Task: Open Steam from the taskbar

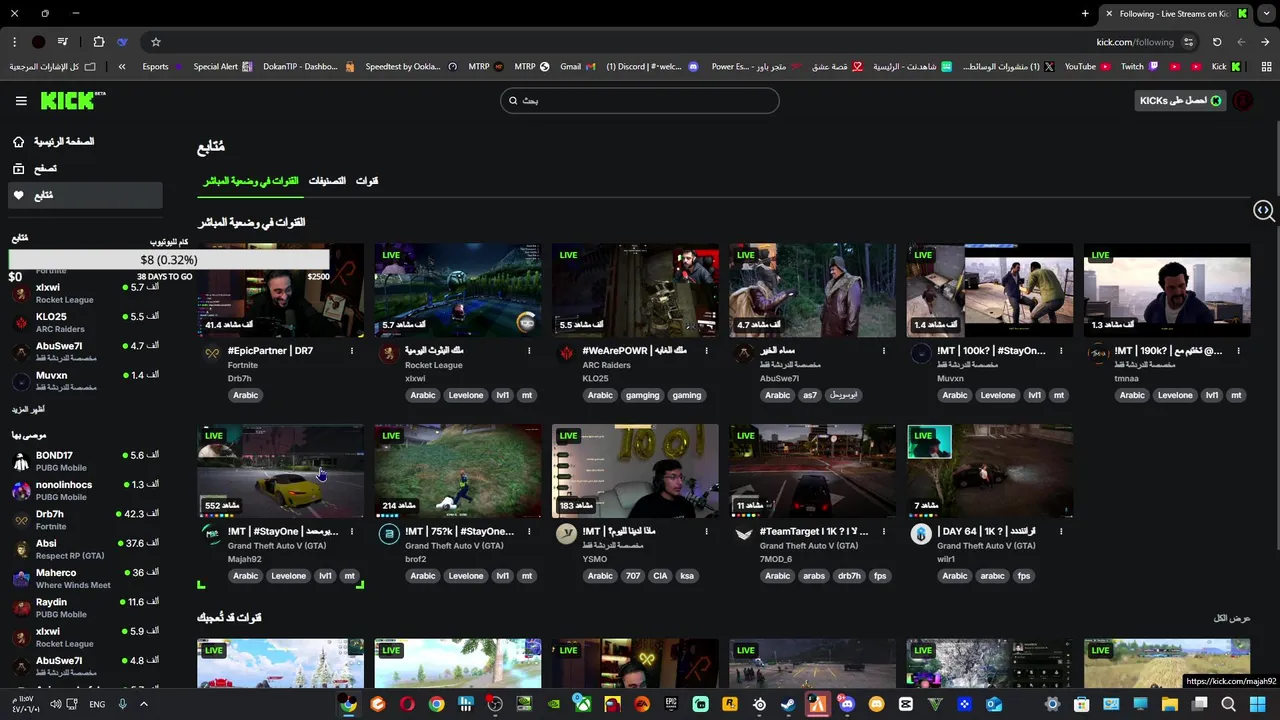Action: [x=788, y=704]
